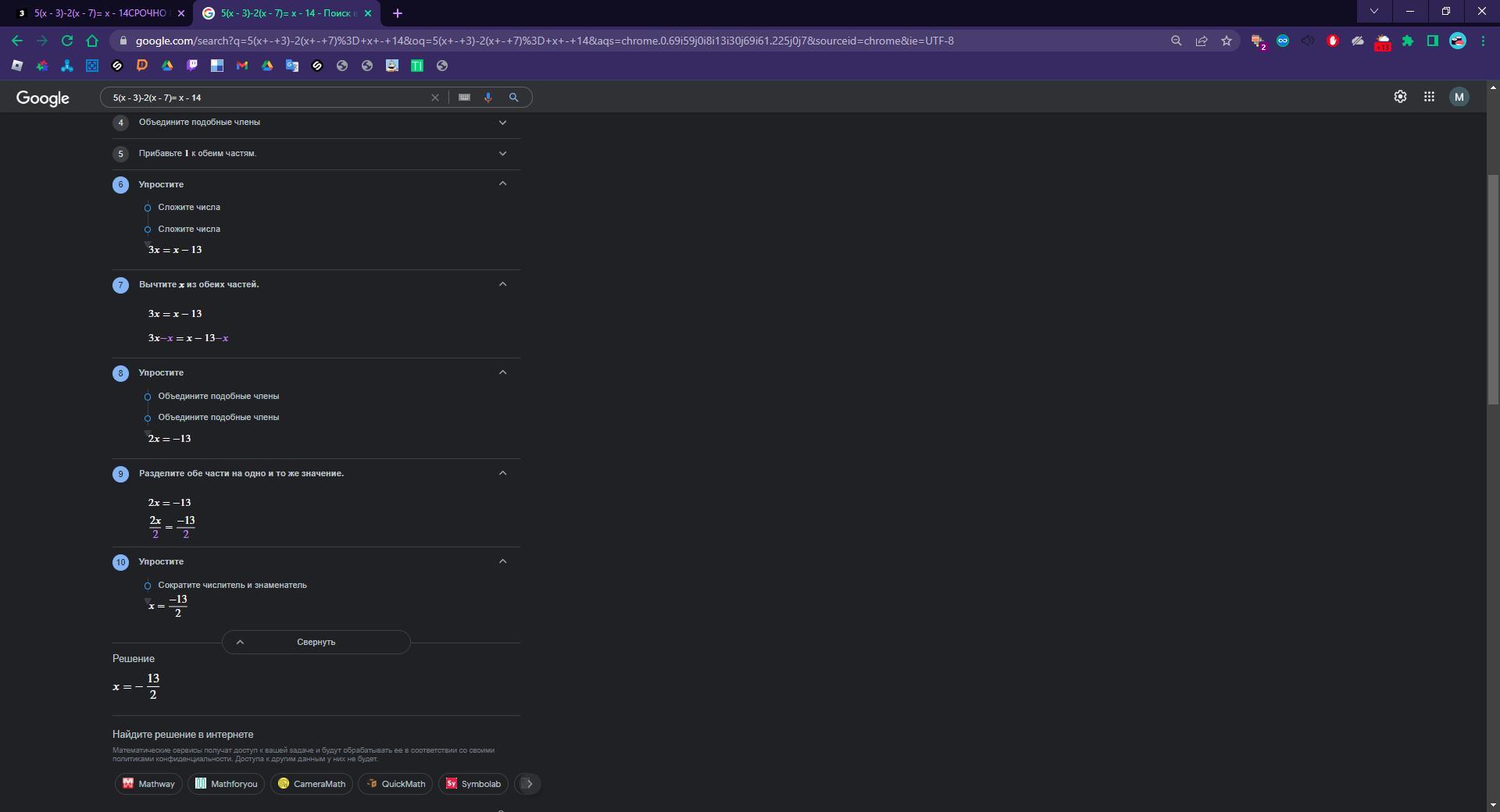Image resolution: width=1500 pixels, height=812 pixels.
Task: Expand step 4 combine like terms
Action: [x=316, y=123]
